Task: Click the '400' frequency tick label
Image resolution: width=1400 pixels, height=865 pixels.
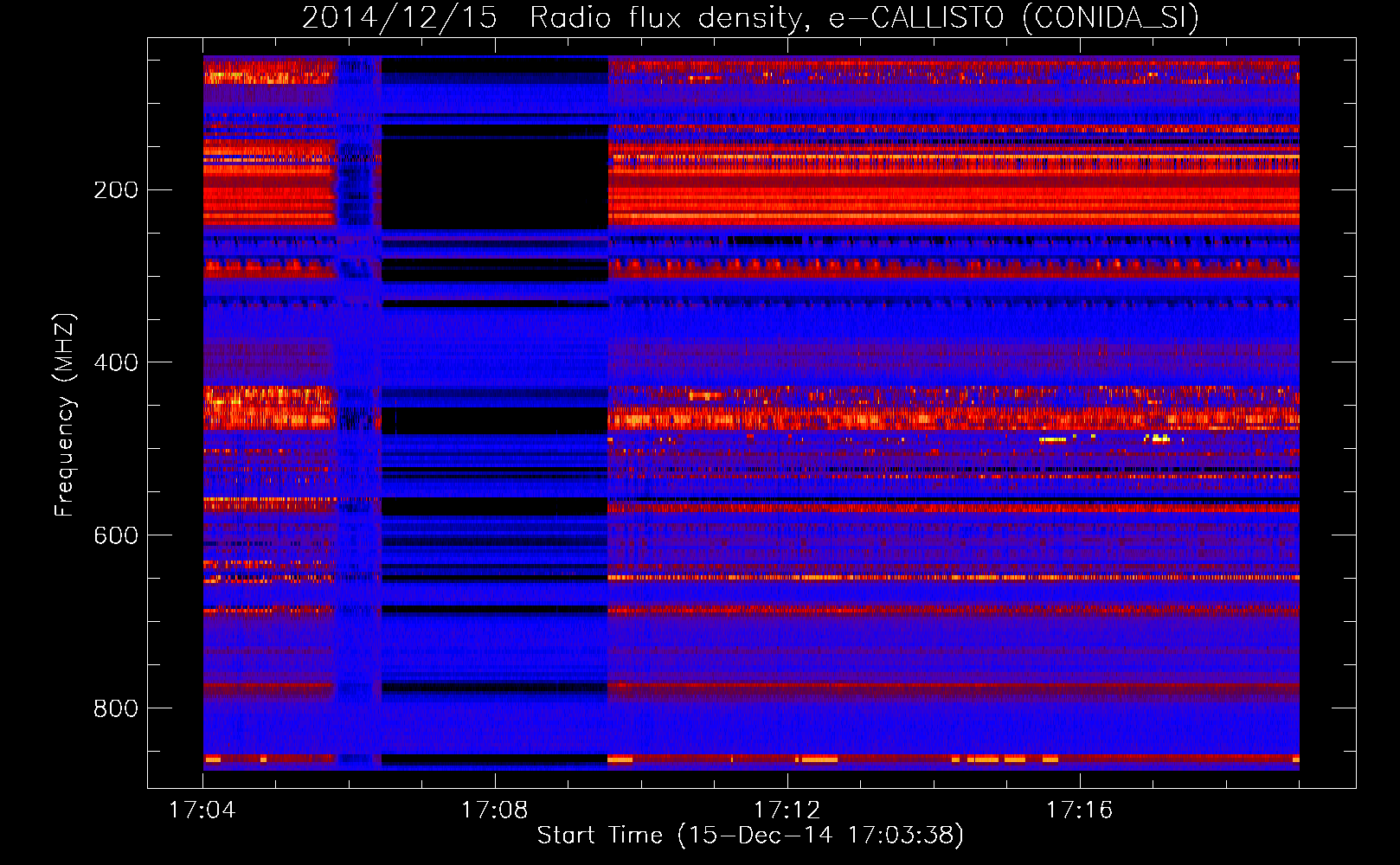Action: click(116, 362)
